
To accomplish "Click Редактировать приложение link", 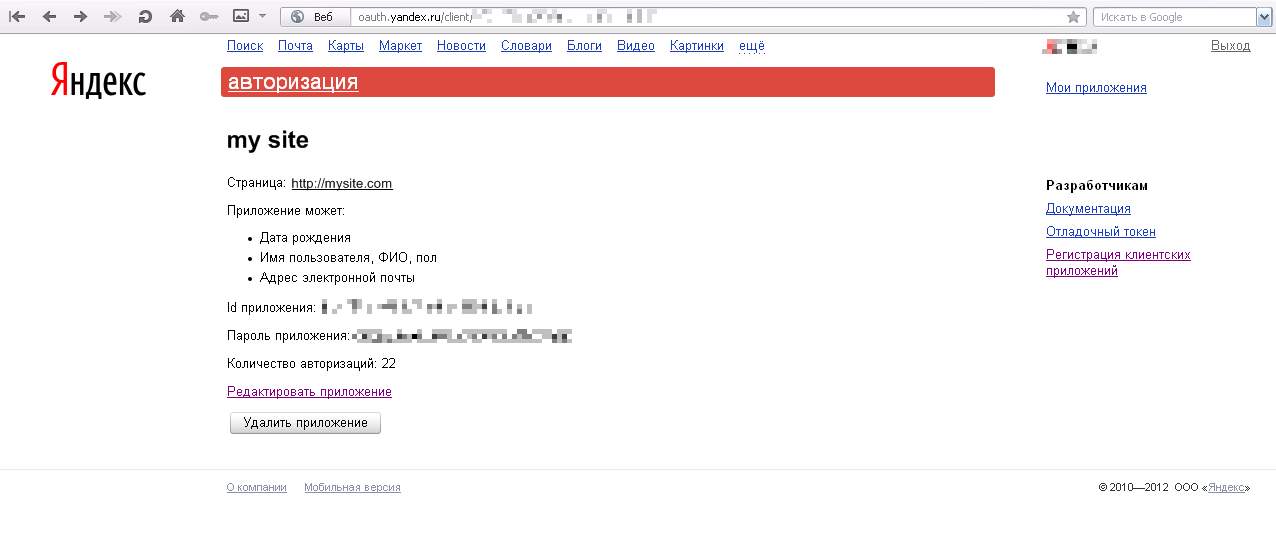I will (309, 392).
